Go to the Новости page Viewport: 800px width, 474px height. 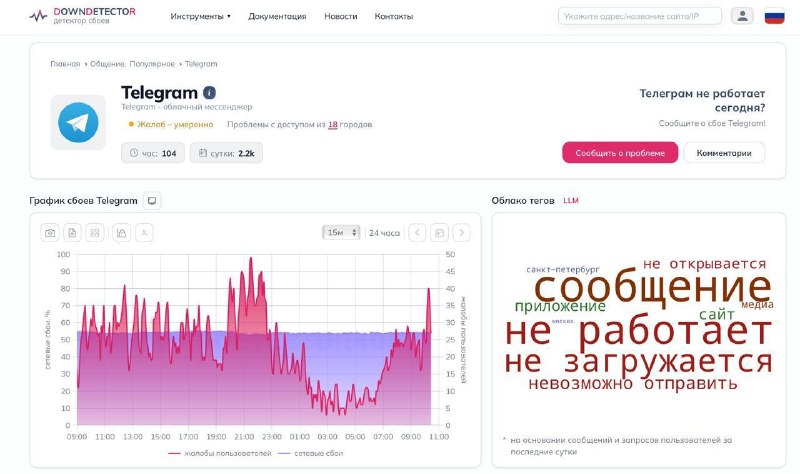pos(340,16)
